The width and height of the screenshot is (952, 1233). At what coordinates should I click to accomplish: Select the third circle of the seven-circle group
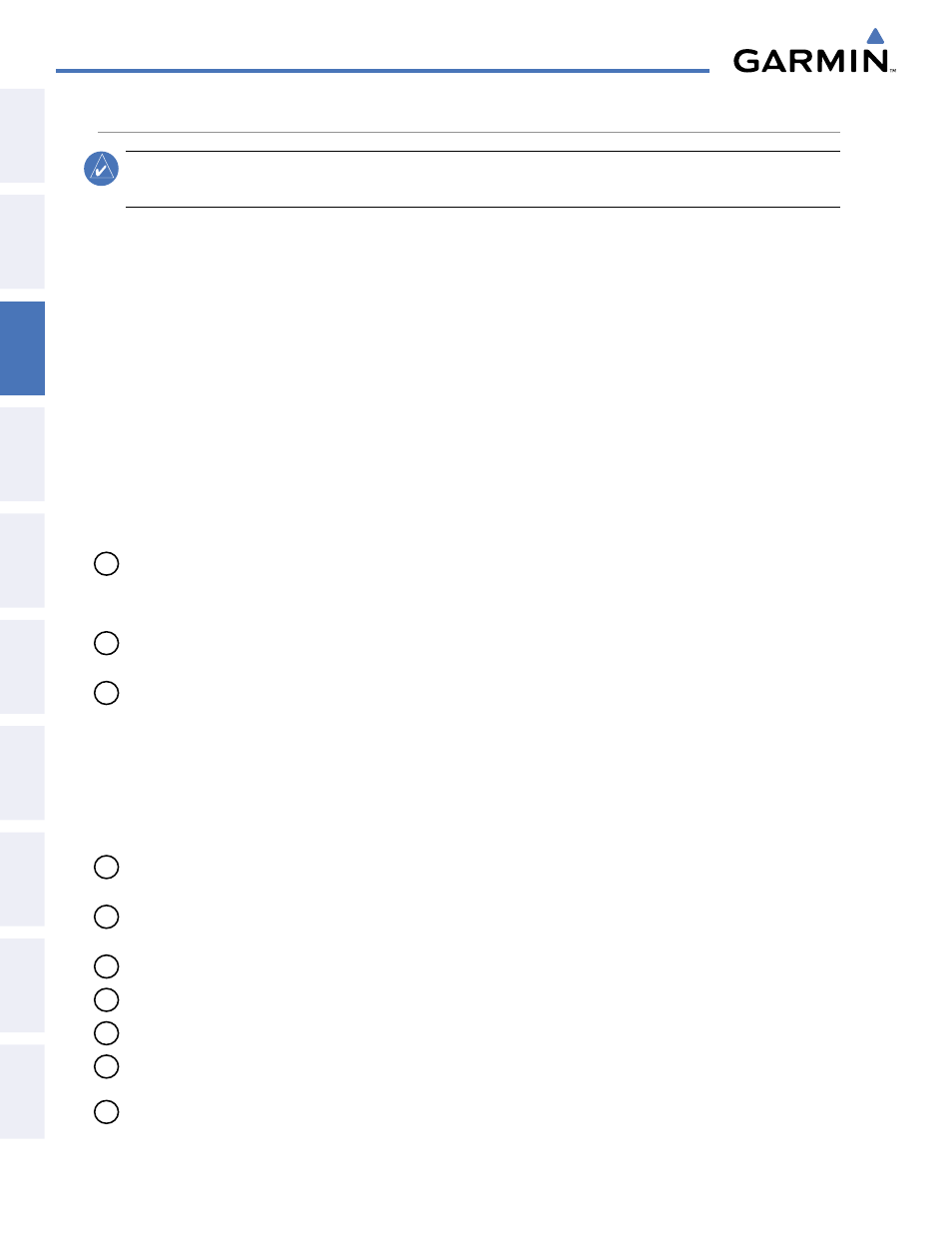[107, 966]
